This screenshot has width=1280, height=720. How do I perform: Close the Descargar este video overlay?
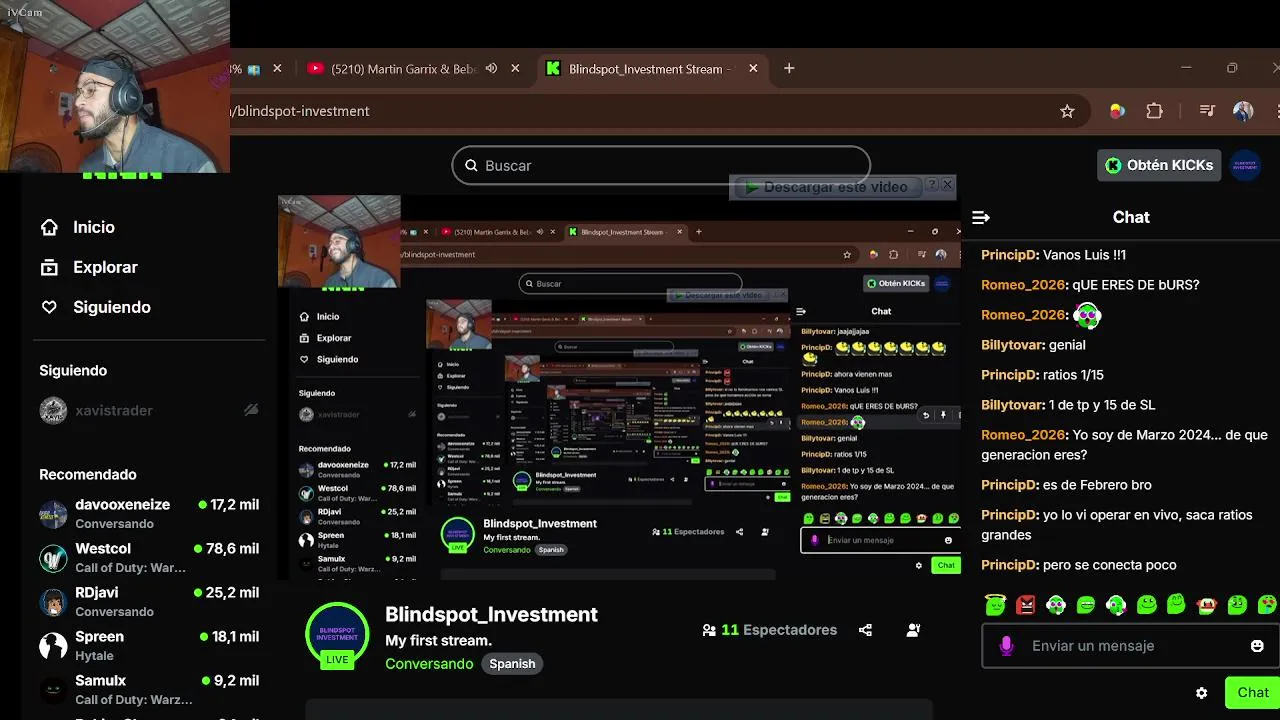point(948,185)
